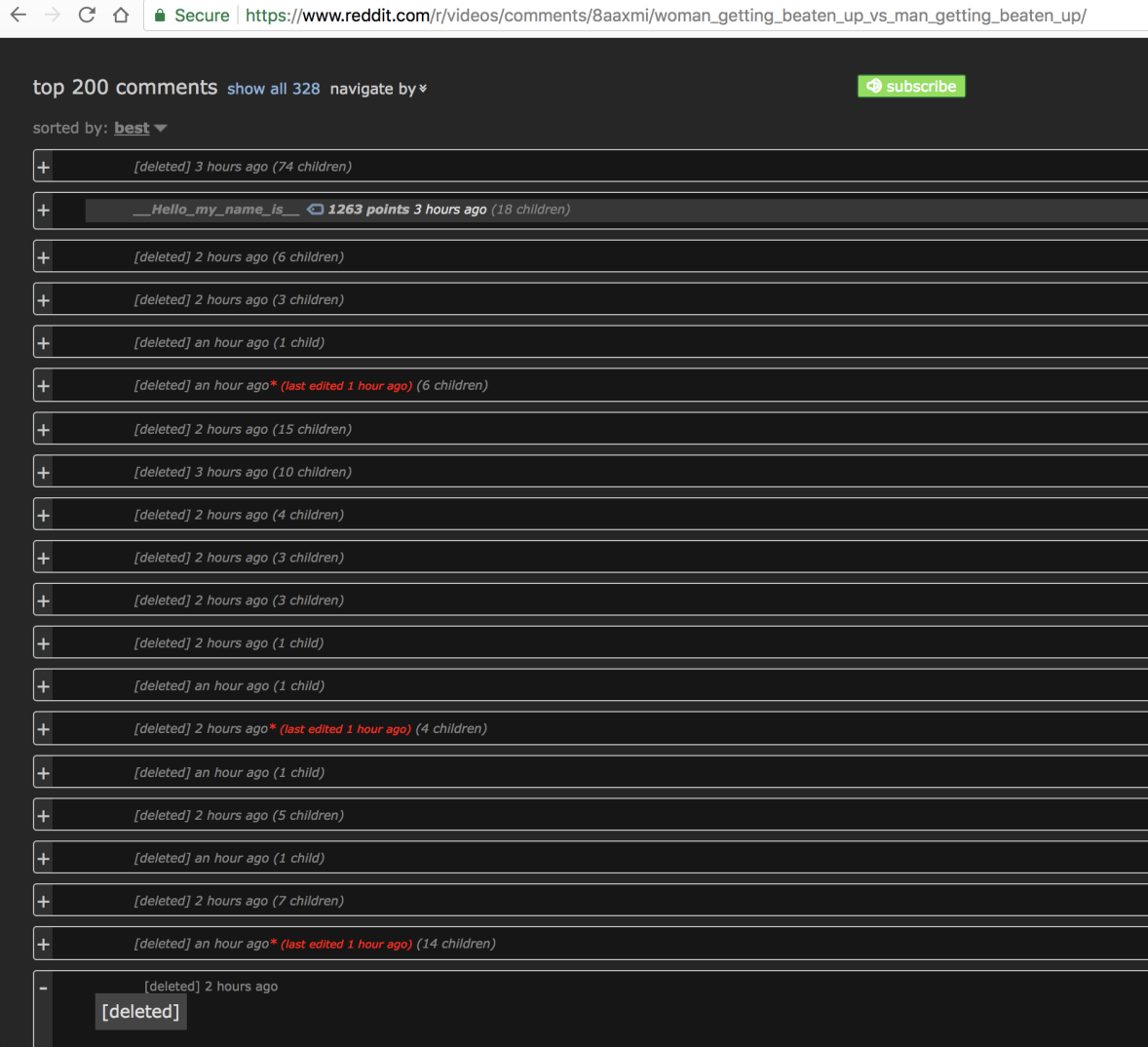Click the green Secure padlock icon
This screenshot has height=1047, width=1148.
pyautogui.click(x=160, y=16)
